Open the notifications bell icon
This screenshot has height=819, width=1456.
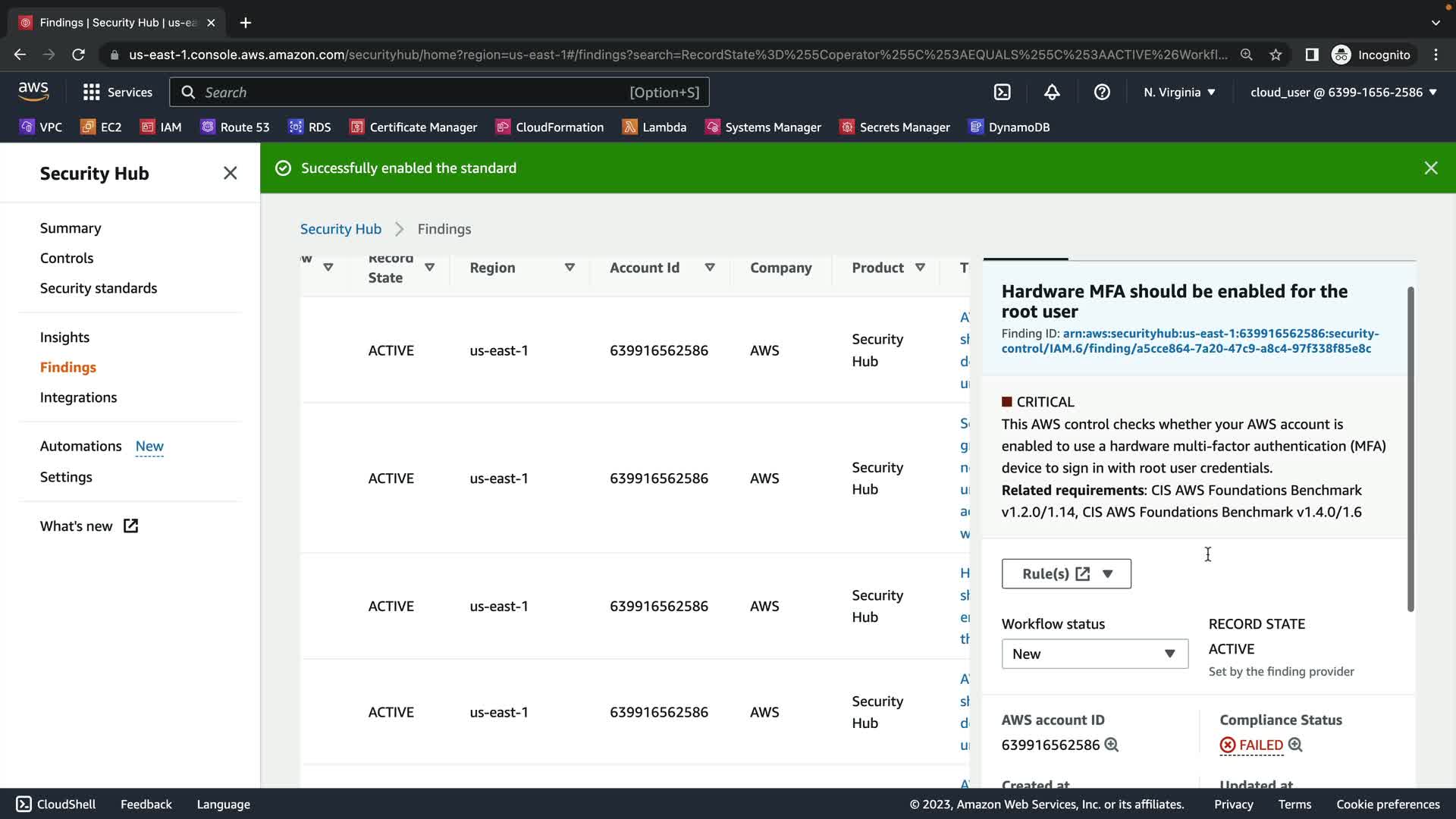click(x=1052, y=93)
